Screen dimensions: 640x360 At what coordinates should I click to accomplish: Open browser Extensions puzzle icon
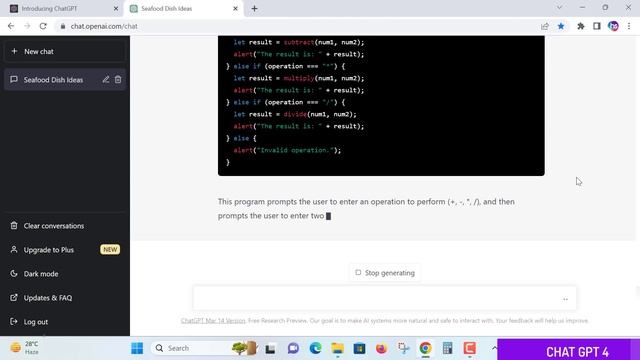click(580, 26)
